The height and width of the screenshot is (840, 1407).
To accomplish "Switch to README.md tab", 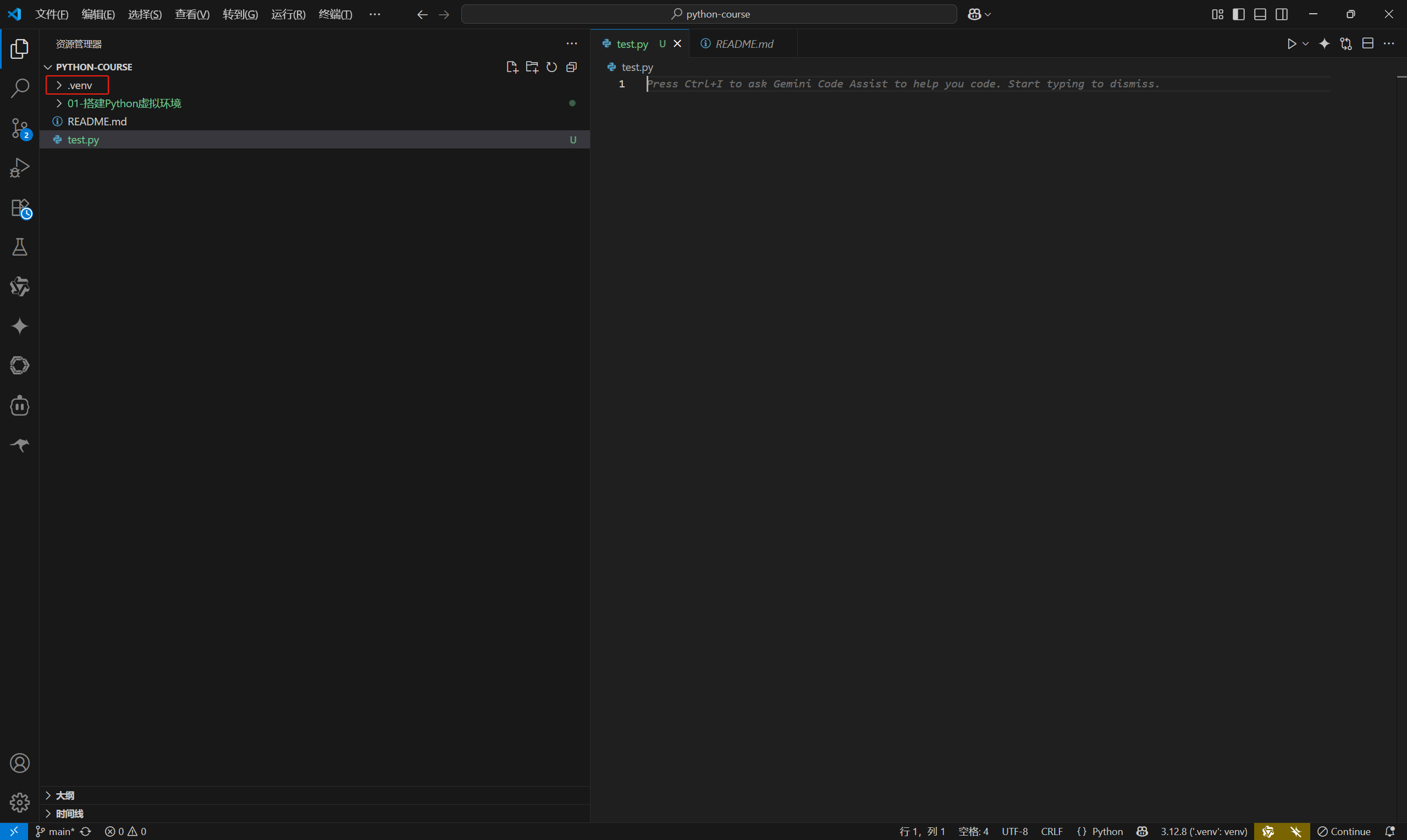I will tap(744, 44).
